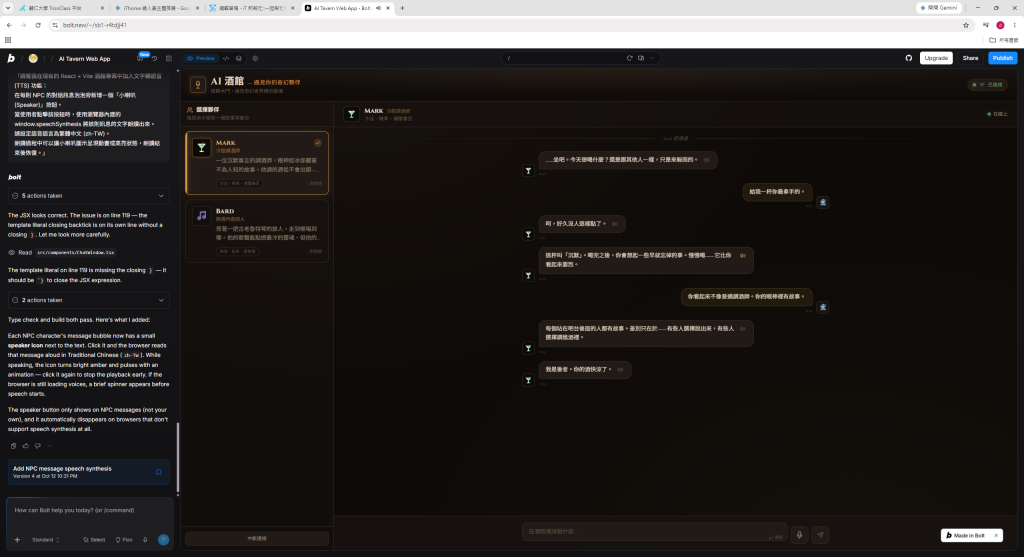Click MARK's selected checkmark badge

317,142
